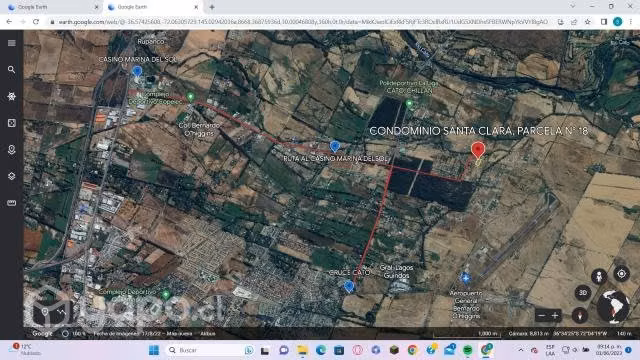Click the Pegman Street View button
The height and width of the screenshot is (360, 640).
pyautogui.click(x=599, y=277)
